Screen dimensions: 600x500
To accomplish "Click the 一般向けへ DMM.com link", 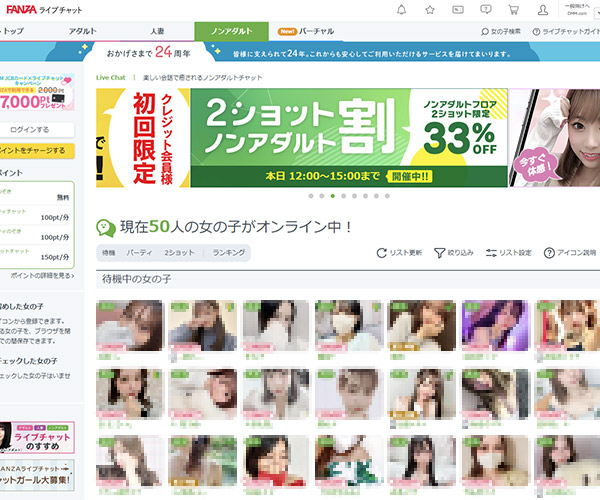I will click(577, 10).
